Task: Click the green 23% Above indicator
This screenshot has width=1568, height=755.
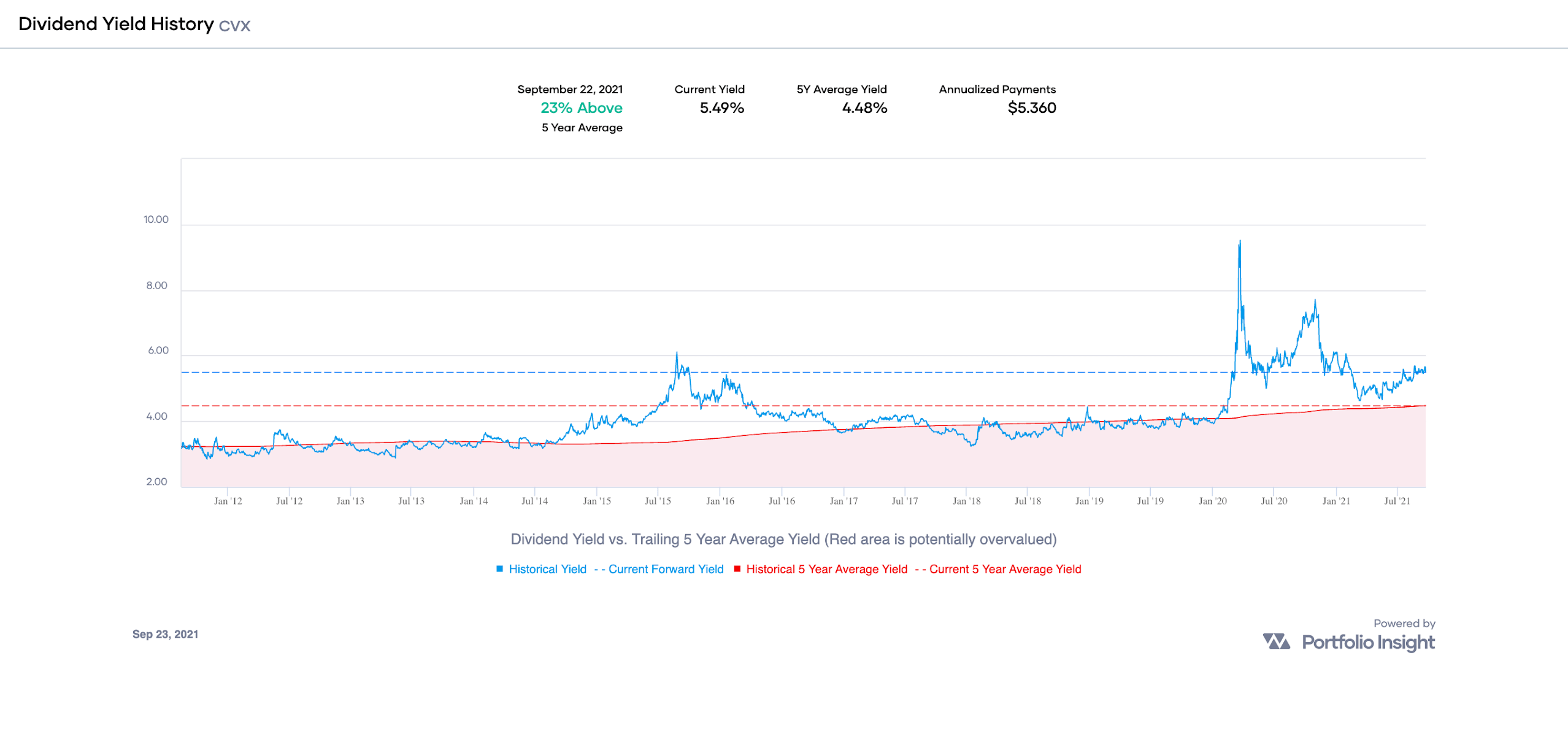Action: pyautogui.click(x=581, y=107)
